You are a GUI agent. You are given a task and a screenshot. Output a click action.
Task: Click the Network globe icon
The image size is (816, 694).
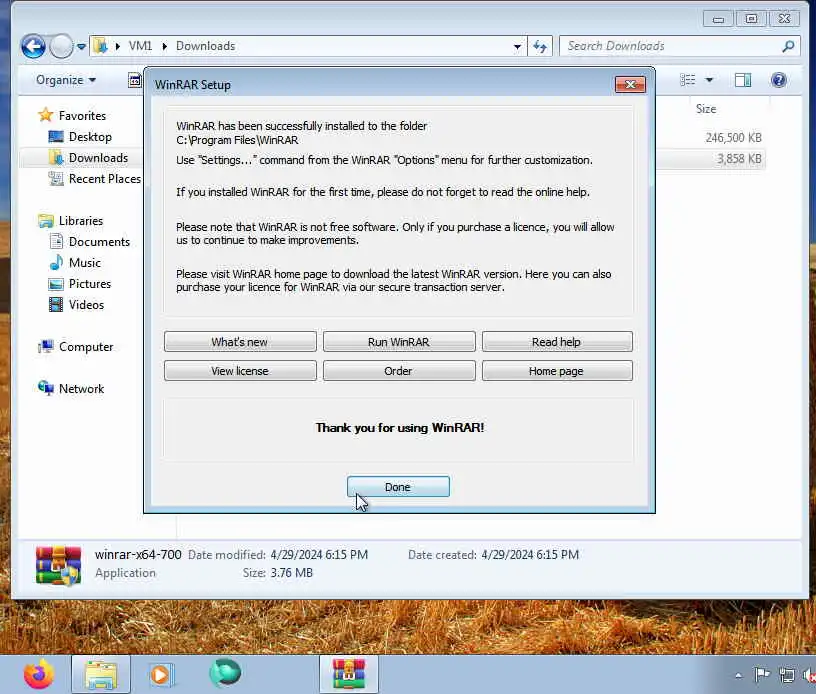(x=46, y=388)
